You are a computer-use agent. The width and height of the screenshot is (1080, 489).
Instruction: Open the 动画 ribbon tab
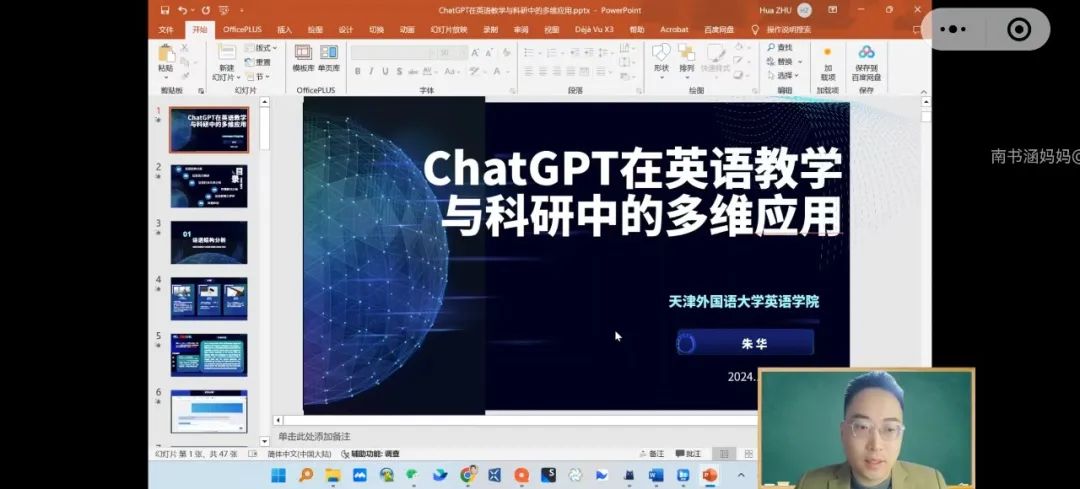pyautogui.click(x=407, y=30)
